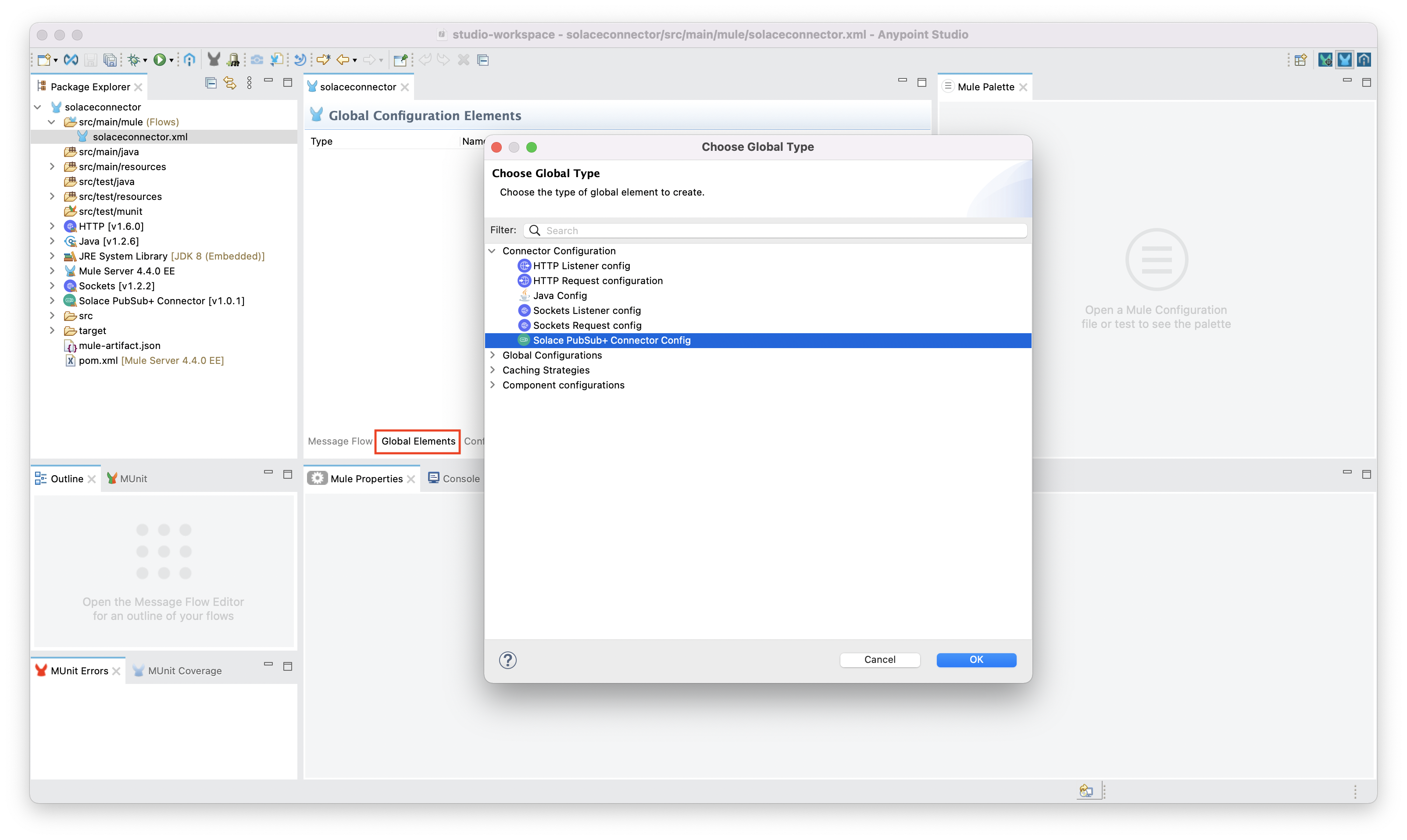Save all open editors
1407x840 pixels.
(111, 60)
